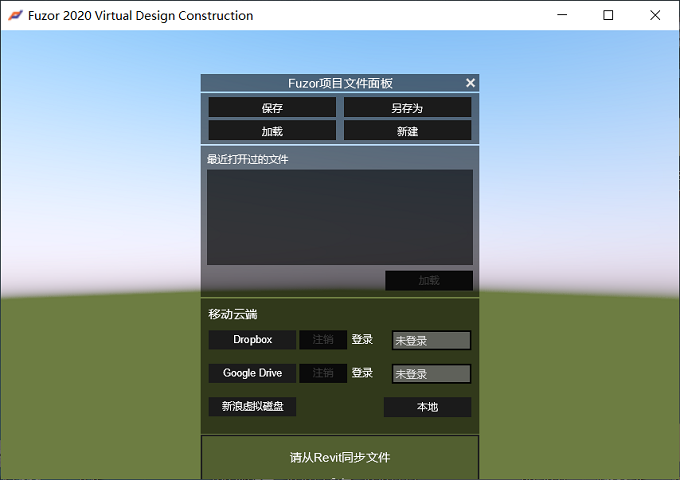Click the 本地 local button
680x480 pixels.
[x=427, y=407]
